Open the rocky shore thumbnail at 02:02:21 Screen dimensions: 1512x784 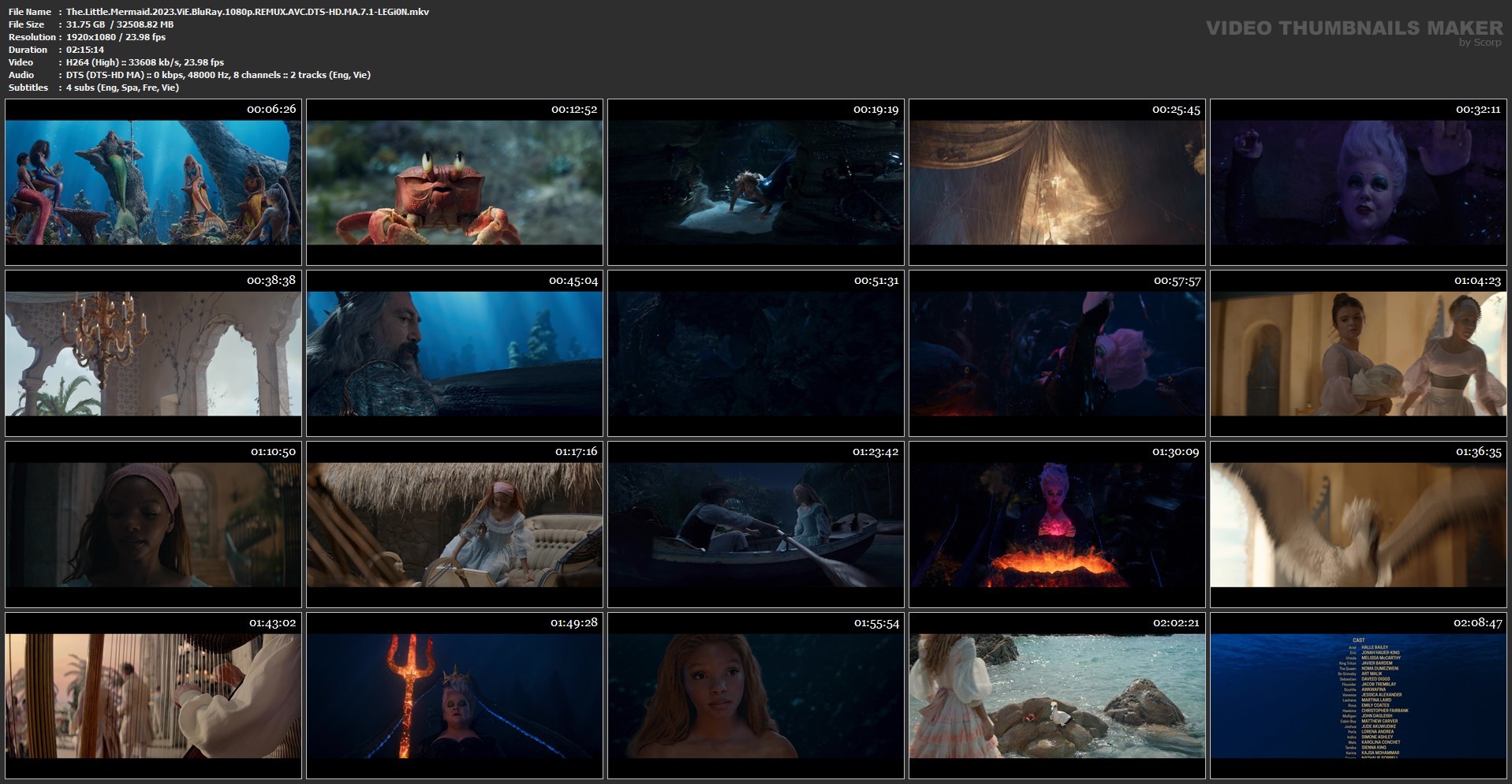(x=1057, y=696)
